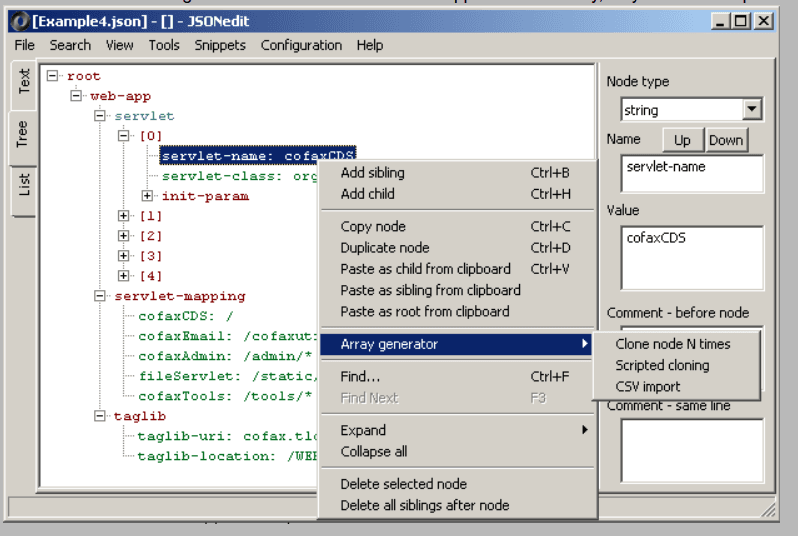Click the Down button

[x=726, y=140]
